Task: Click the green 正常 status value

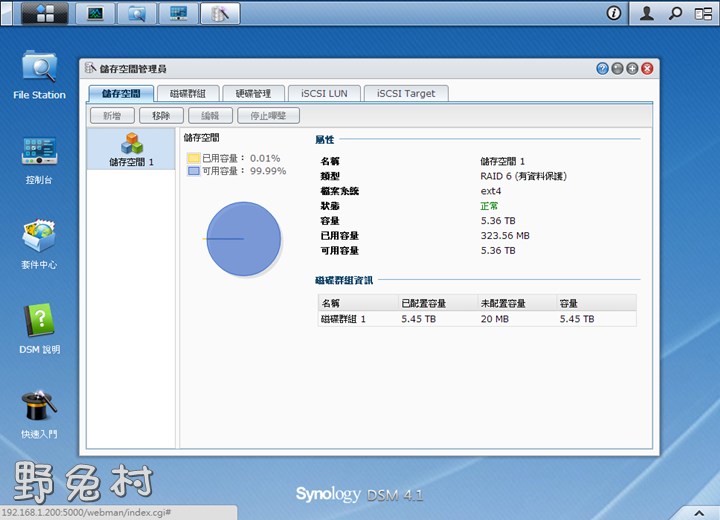Action: tap(489, 206)
